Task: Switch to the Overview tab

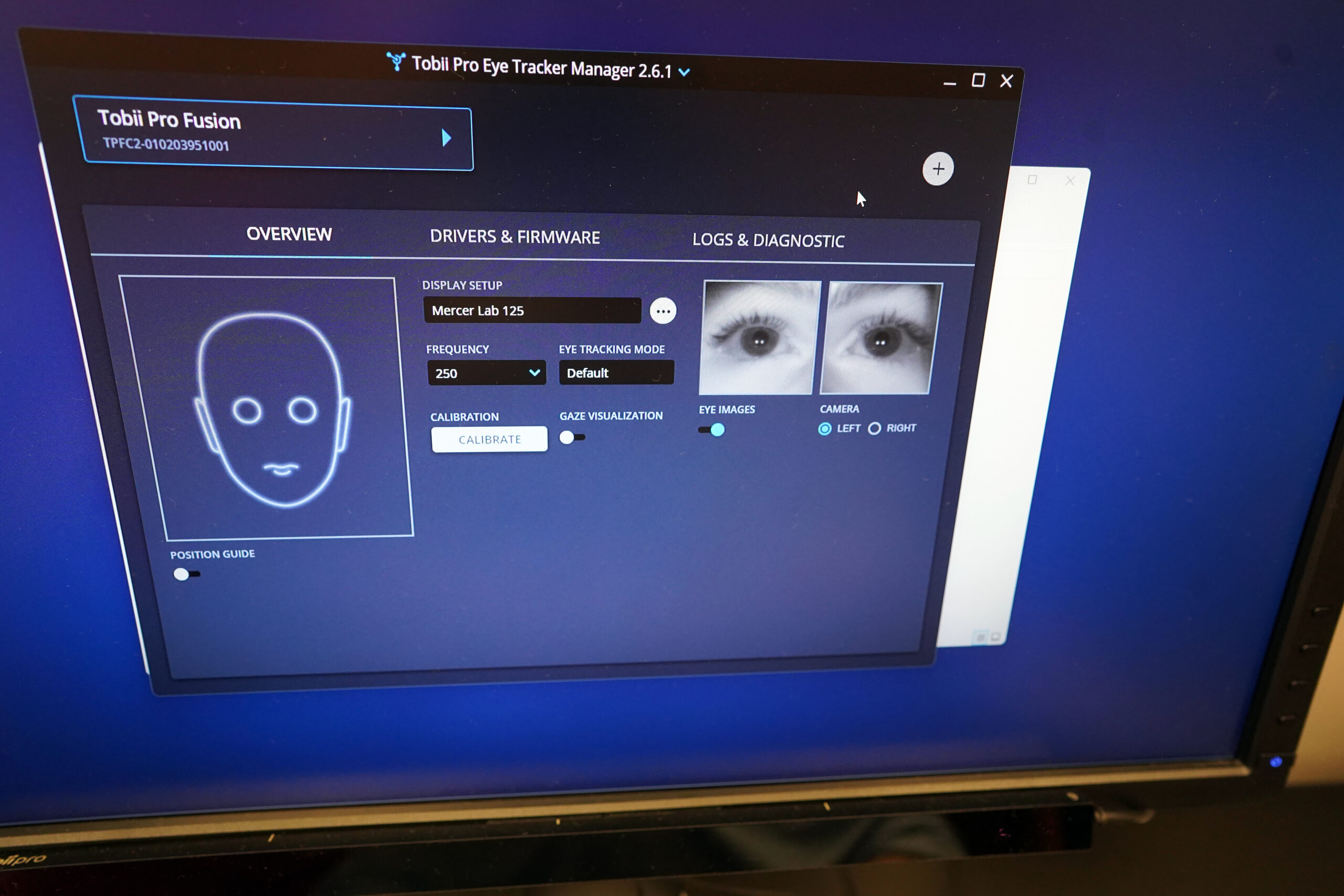Action: (x=289, y=234)
